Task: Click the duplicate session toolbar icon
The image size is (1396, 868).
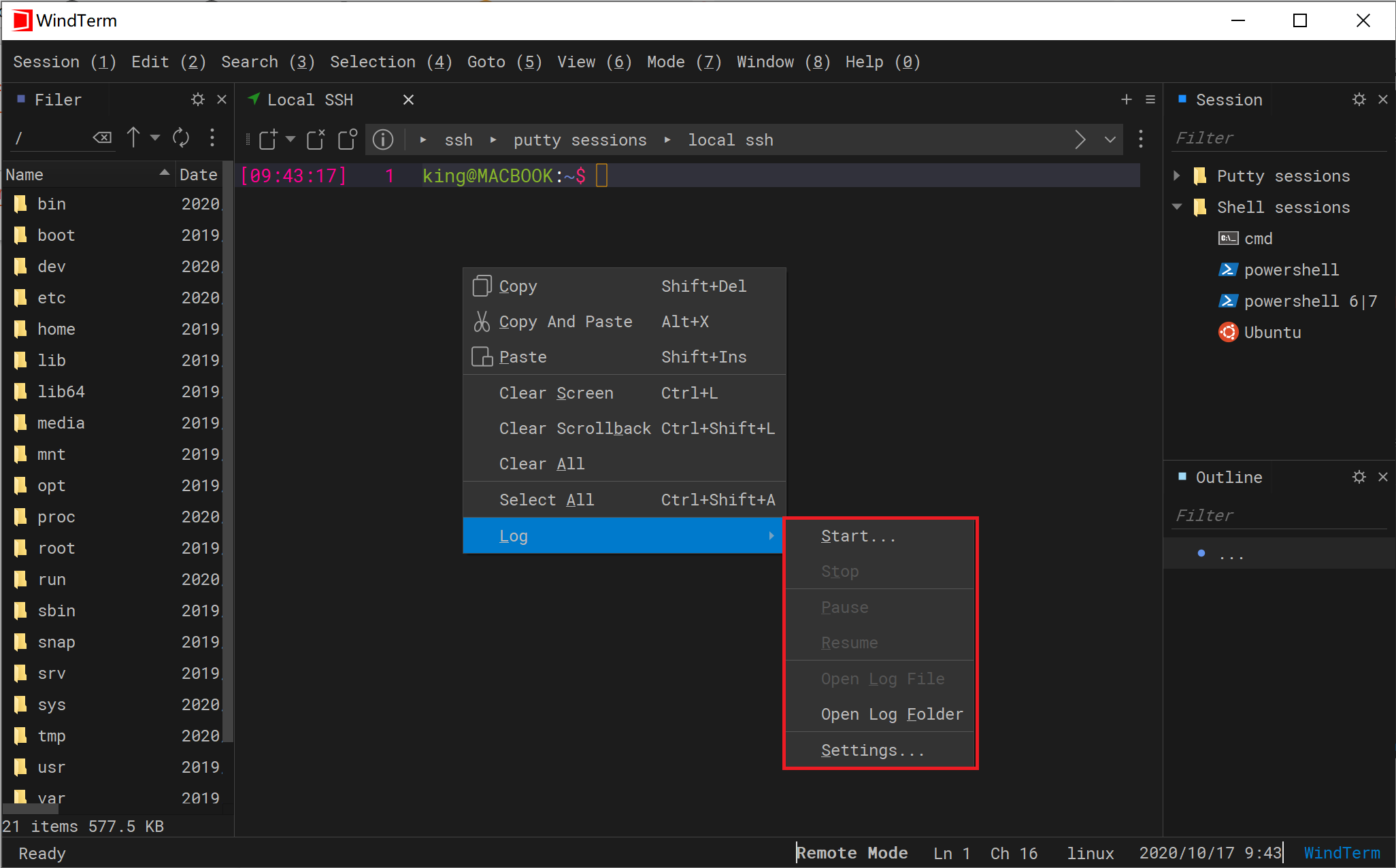Action: click(x=348, y=139)
